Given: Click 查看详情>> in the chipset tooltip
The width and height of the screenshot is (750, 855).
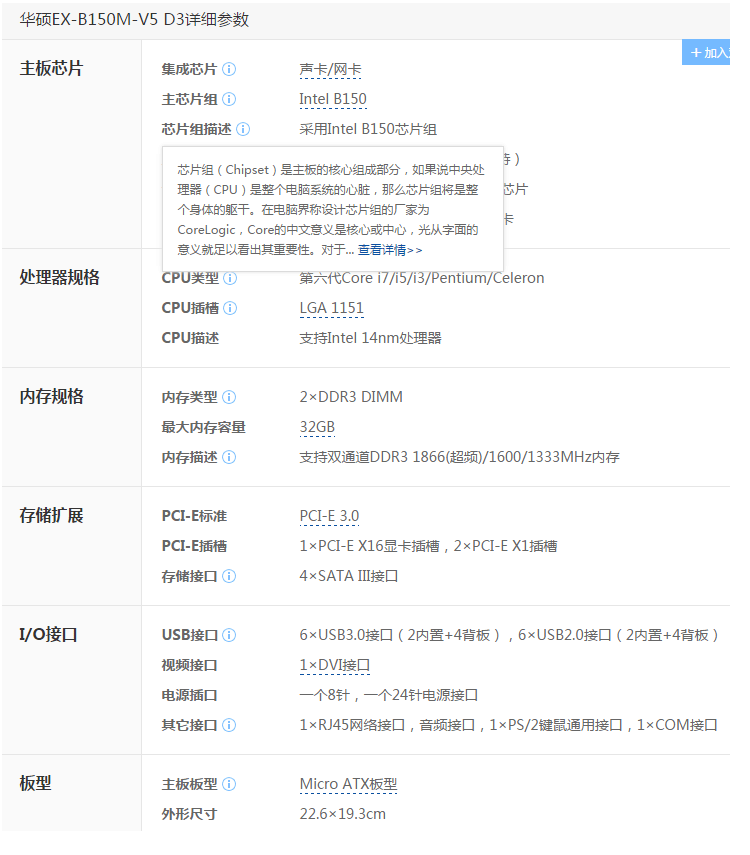Looking at the screenshot, I should [390, 250].
